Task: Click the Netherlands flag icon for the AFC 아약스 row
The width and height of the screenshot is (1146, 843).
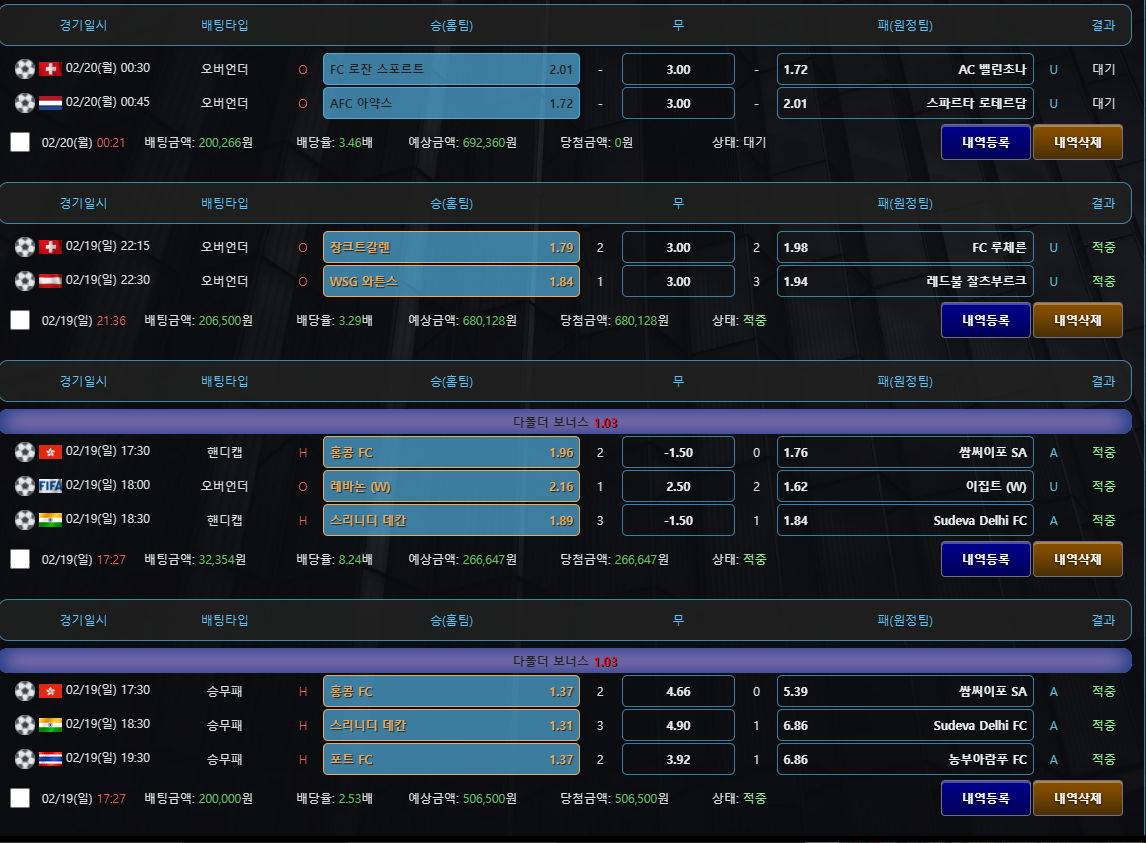Action: (50, 103)
